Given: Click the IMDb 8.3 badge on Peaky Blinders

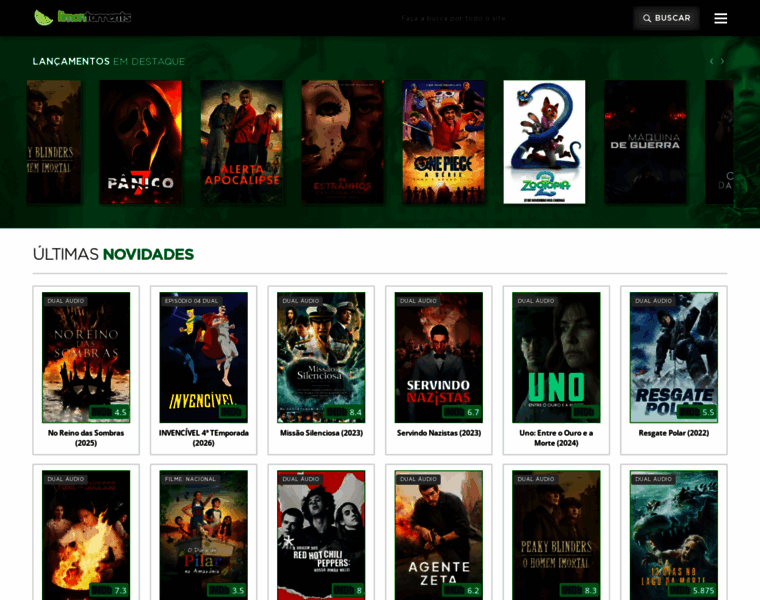Looking at the screenshot, I should click(x=580, y=590).
